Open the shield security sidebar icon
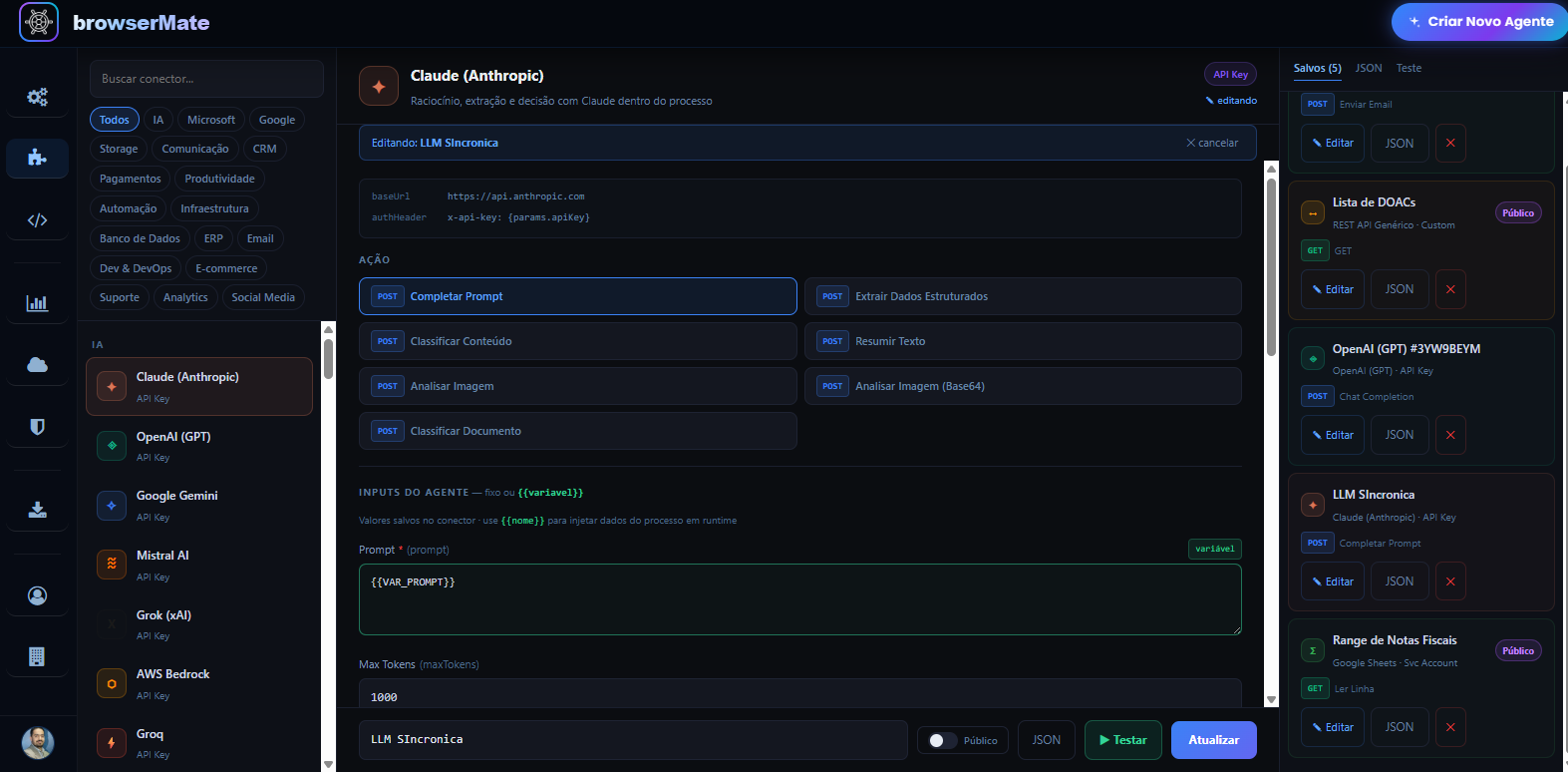This screenshot has width=1568, height=772. point(37,427)
